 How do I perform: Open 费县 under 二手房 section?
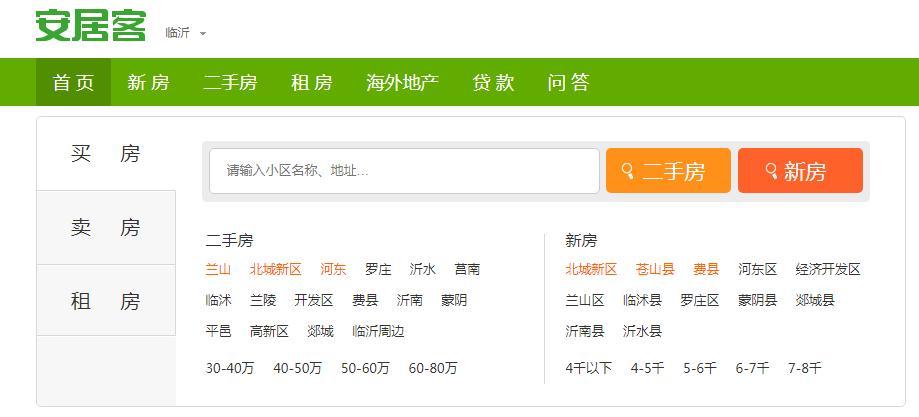[x=365, y=301]
